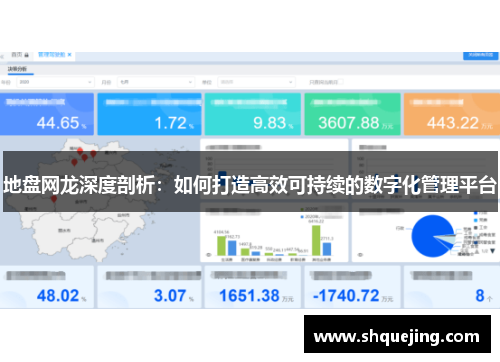Image resolution: width=500 pixels, height=362 pixels.
Task: Click the bottom card showing 8 个
Action: [452, 287]
